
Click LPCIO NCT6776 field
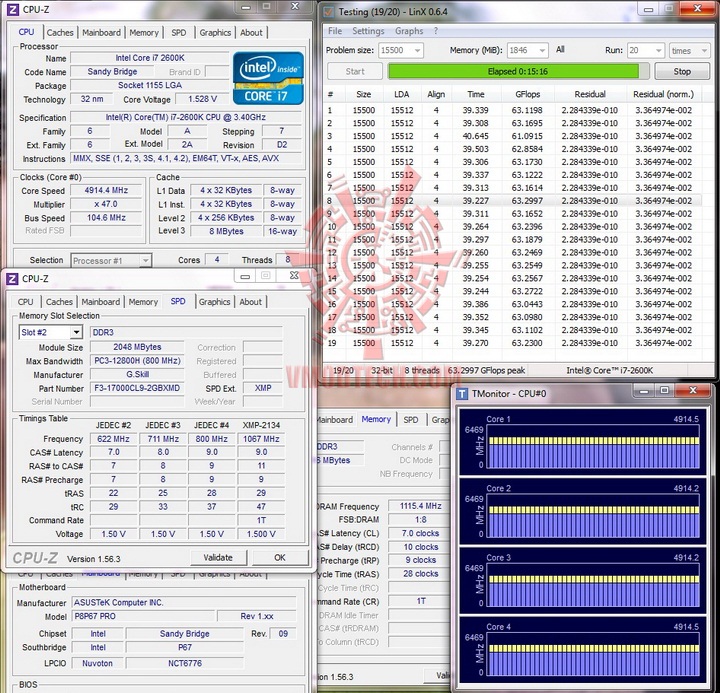[185, 663]
